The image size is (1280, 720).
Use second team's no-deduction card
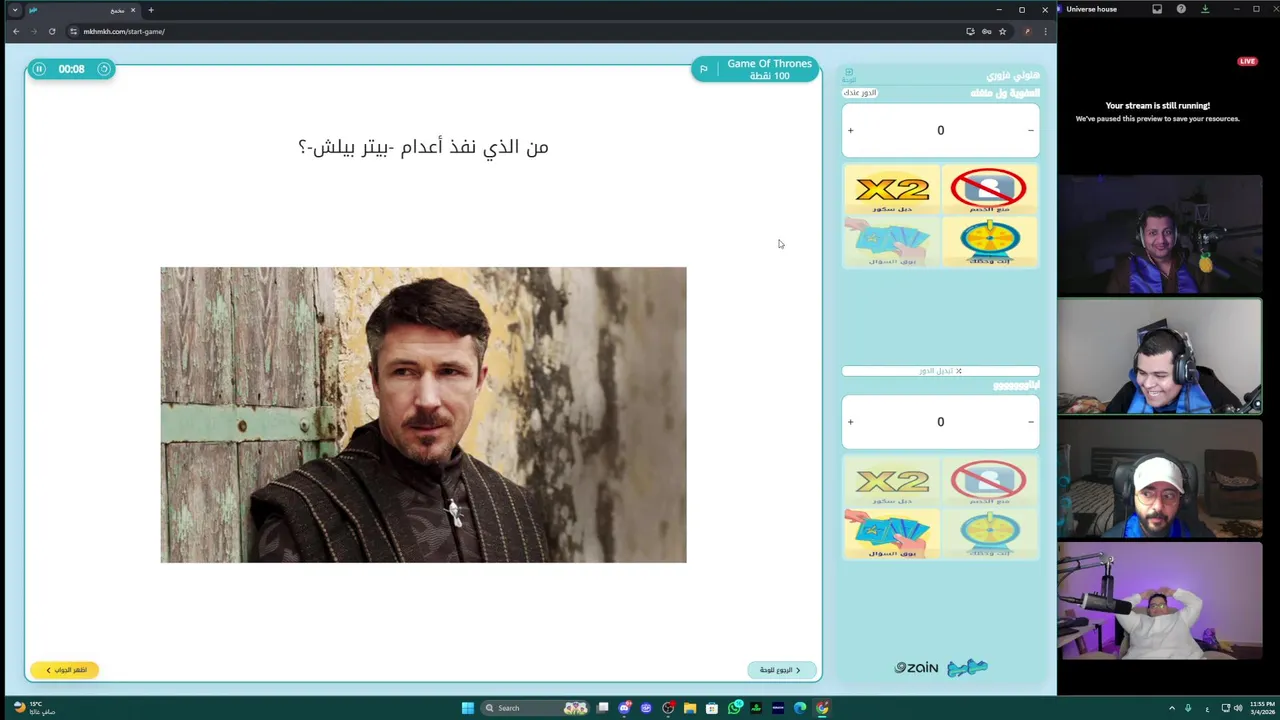[x=989, y=482]
